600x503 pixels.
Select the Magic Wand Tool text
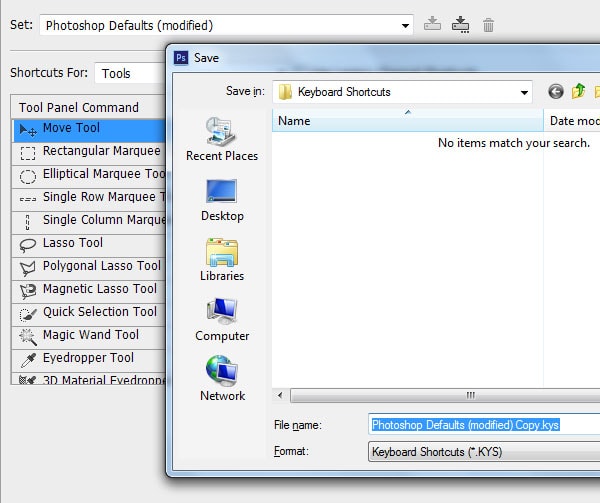[x=91, y=334]
